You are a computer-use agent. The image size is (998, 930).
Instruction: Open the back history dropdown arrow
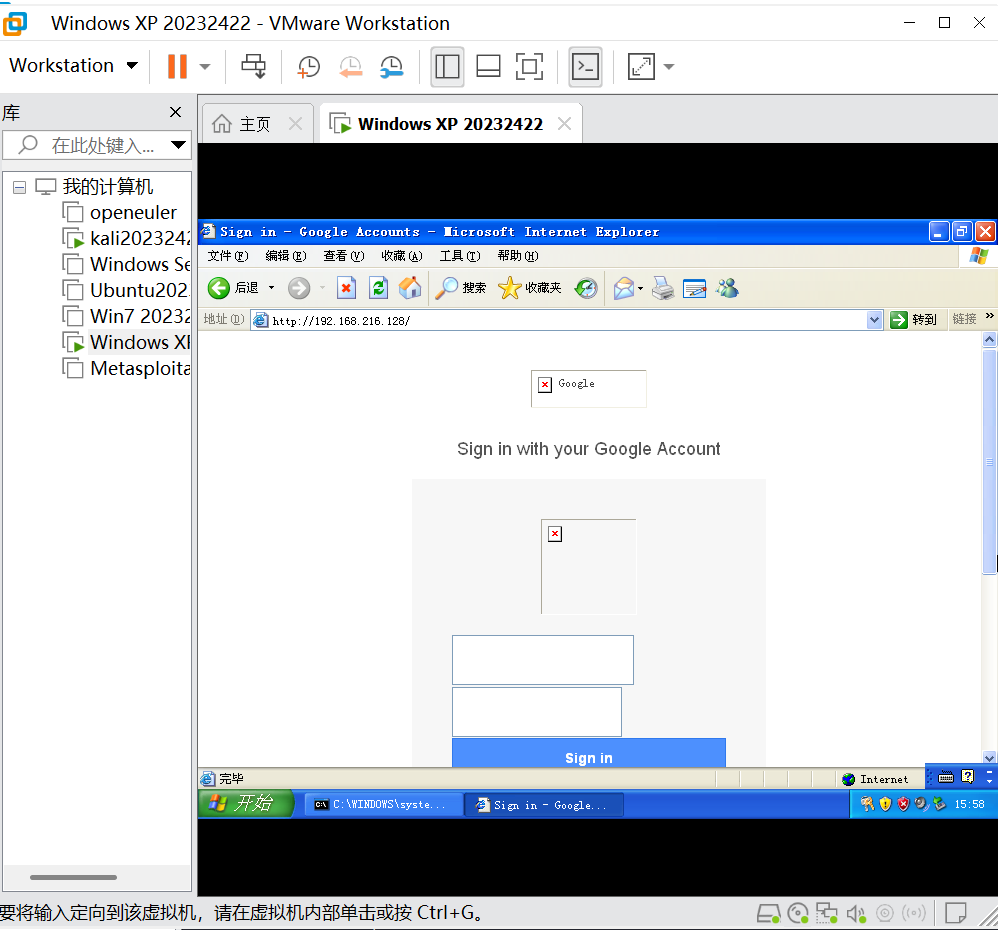click(272, 288)
